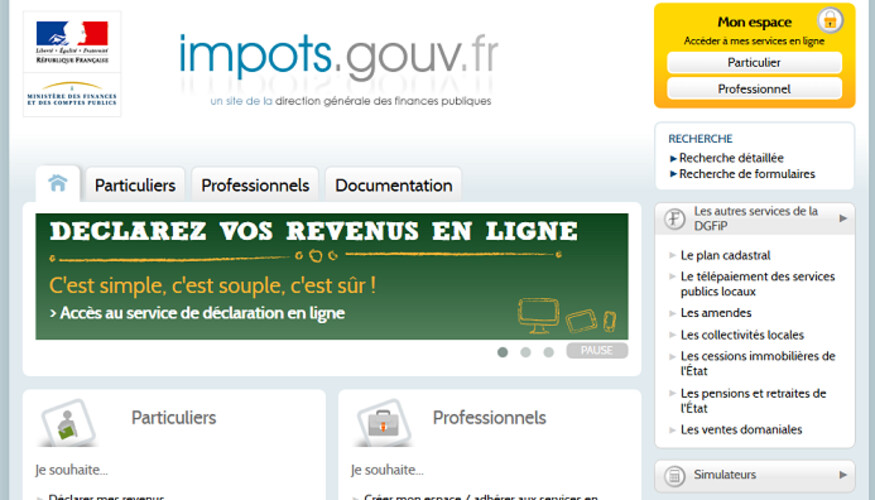Screen dimensions: 875x500
Task: Select the third carousel slide dot
Action: (x=548, y=352)
